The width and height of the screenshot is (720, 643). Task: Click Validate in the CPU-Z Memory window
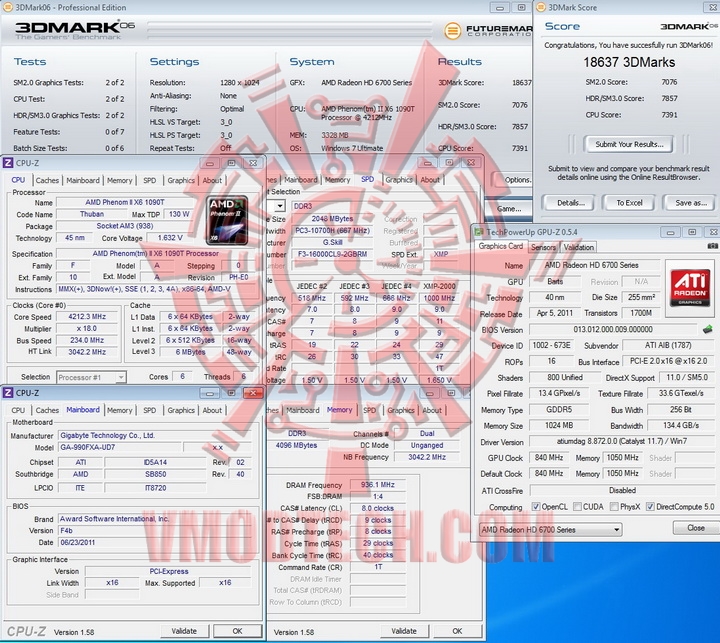click(x=404, y=631)
